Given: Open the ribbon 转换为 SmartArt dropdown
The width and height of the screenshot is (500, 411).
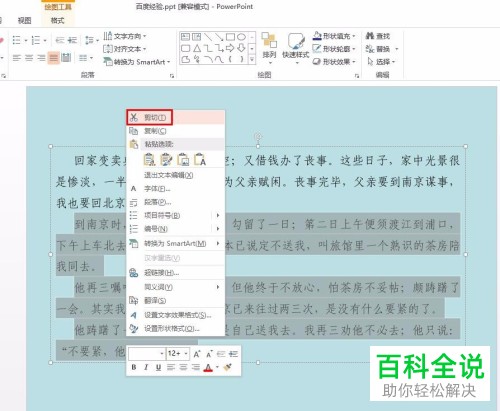Looking at the screenshot, I should pyautogui.click(x=137, y=62).
